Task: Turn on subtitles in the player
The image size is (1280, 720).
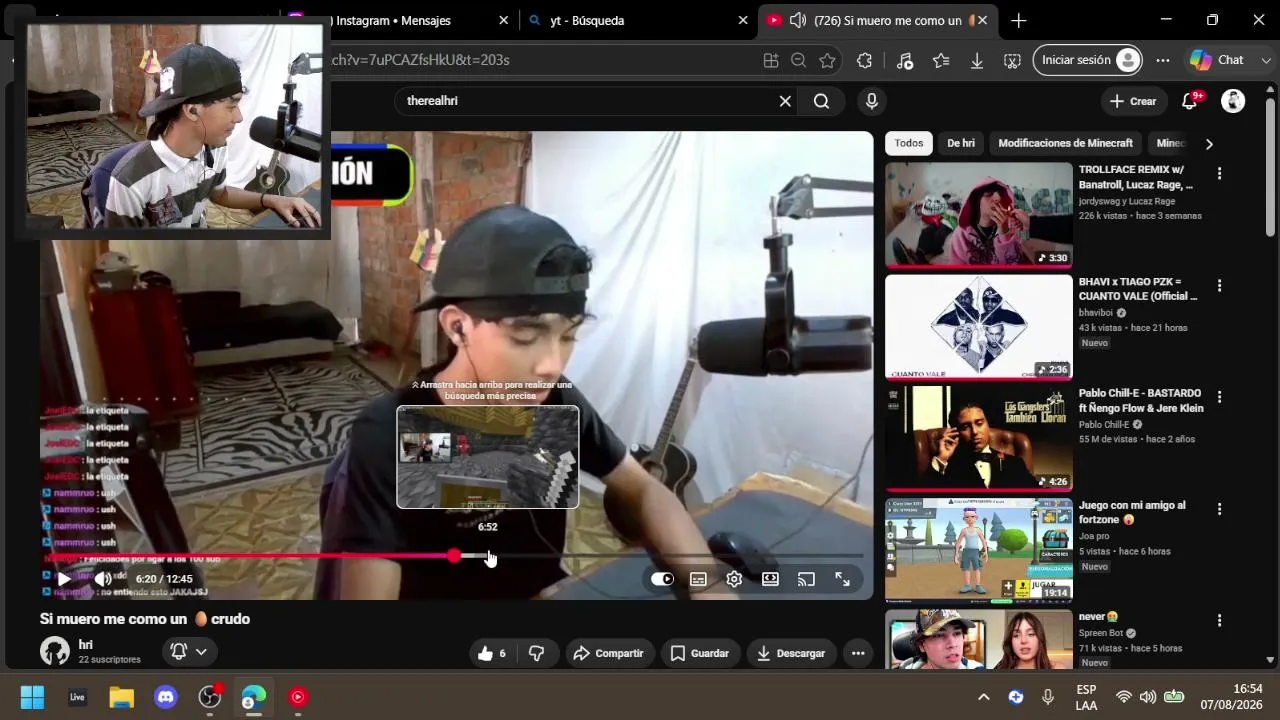Action: coord(698,579)
